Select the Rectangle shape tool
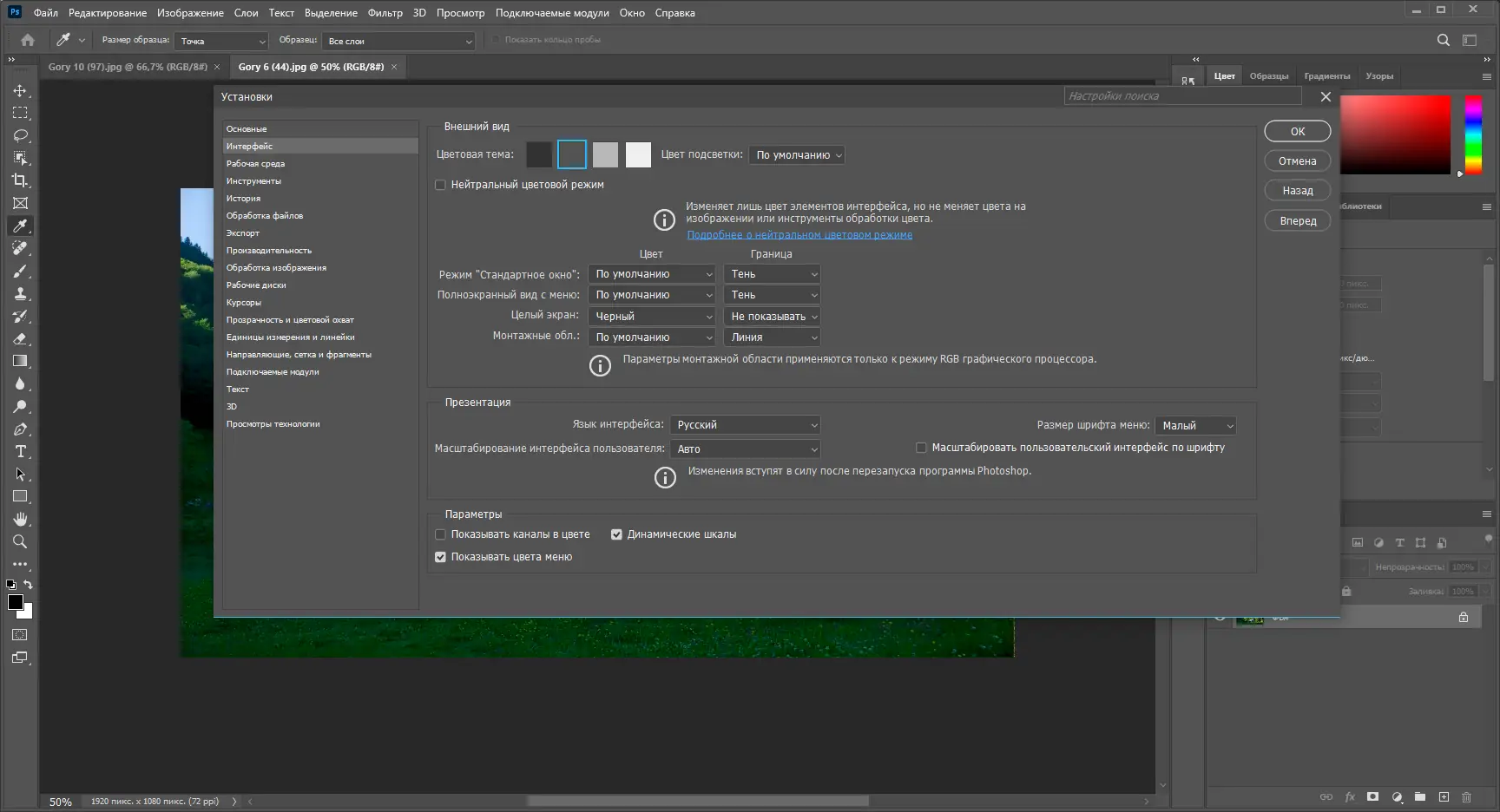 20,496
